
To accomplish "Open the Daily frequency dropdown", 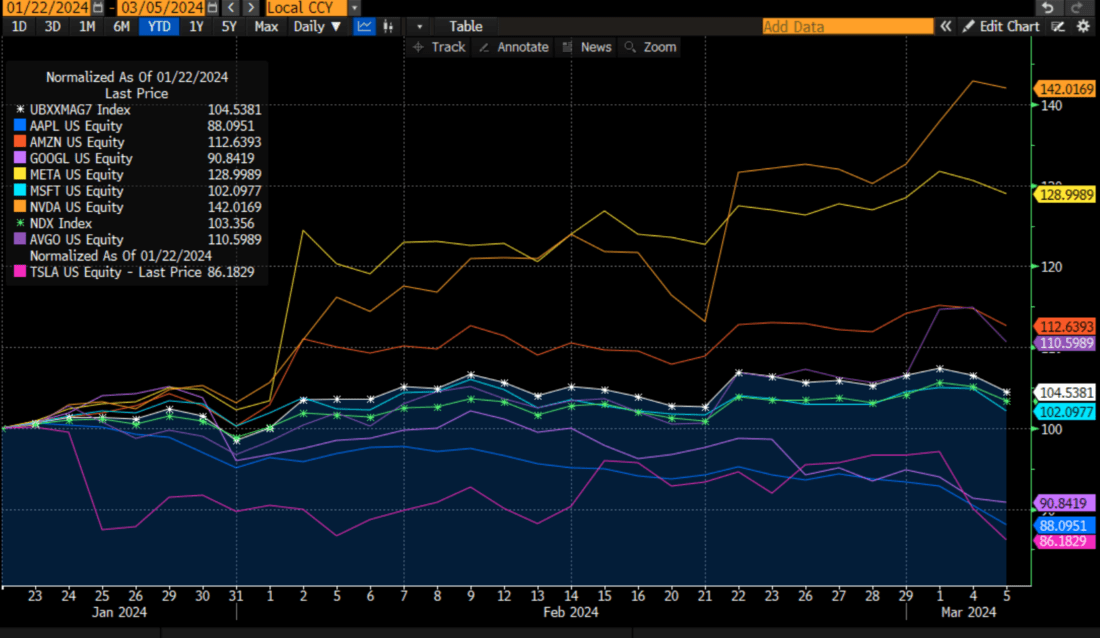I will point(317,26).
